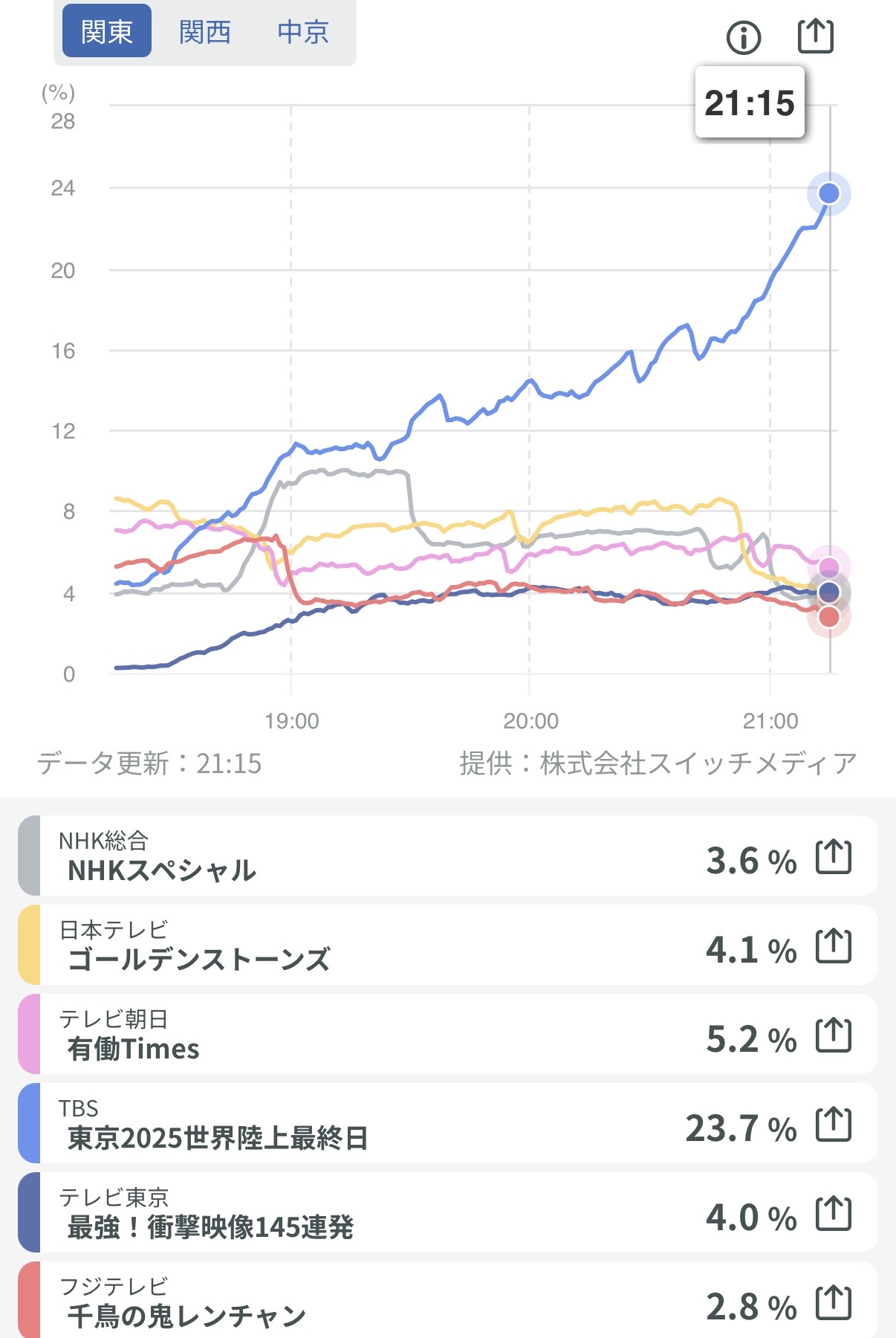Open the TBS 世界陸上 program row
The image size is (896, 1338).
(371, 1124)
